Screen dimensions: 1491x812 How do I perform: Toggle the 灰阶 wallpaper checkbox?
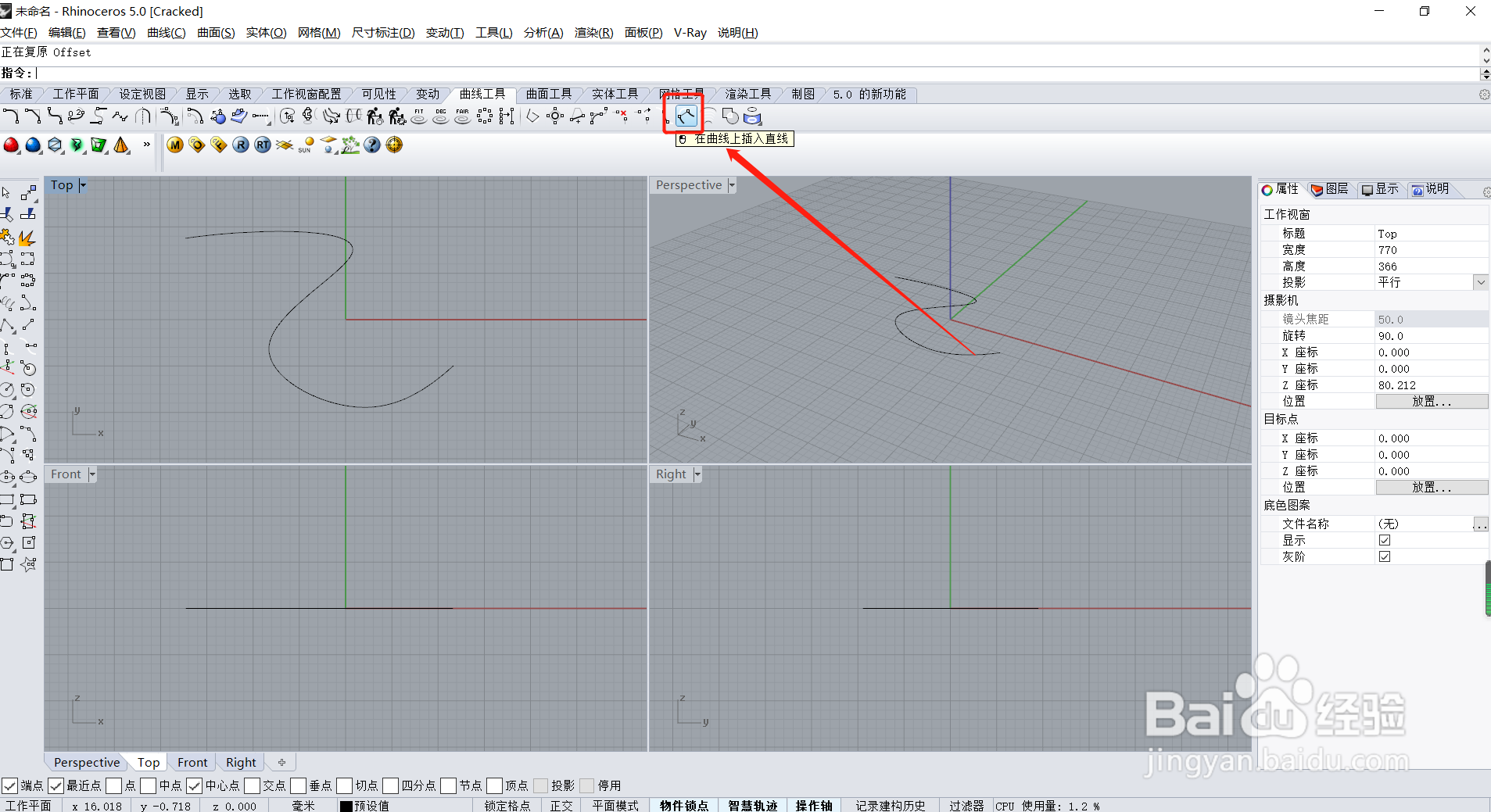point(1385,556)
